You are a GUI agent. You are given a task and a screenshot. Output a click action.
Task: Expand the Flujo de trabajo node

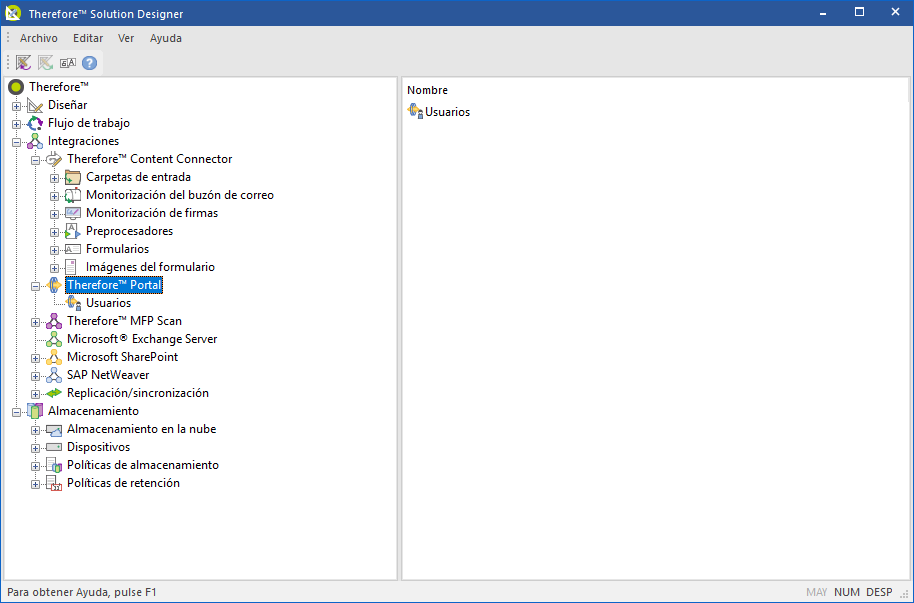point(16,124)
